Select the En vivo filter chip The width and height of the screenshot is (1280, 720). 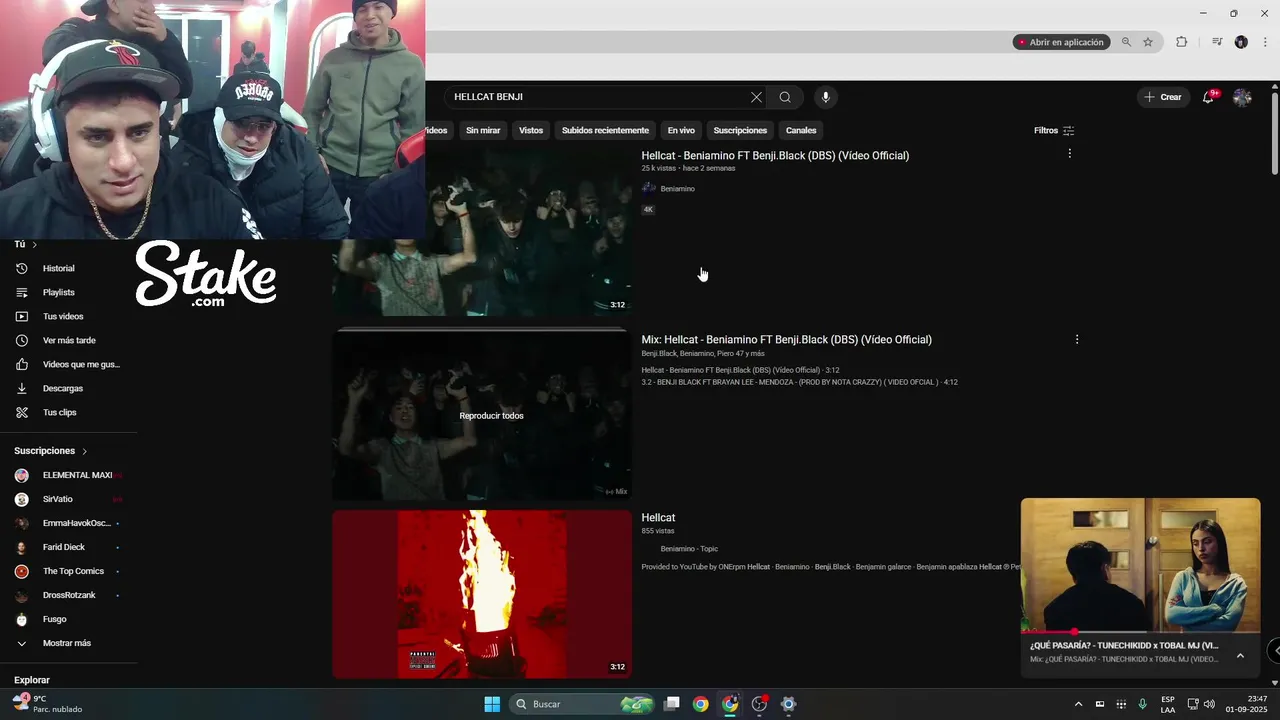(681, 130)
